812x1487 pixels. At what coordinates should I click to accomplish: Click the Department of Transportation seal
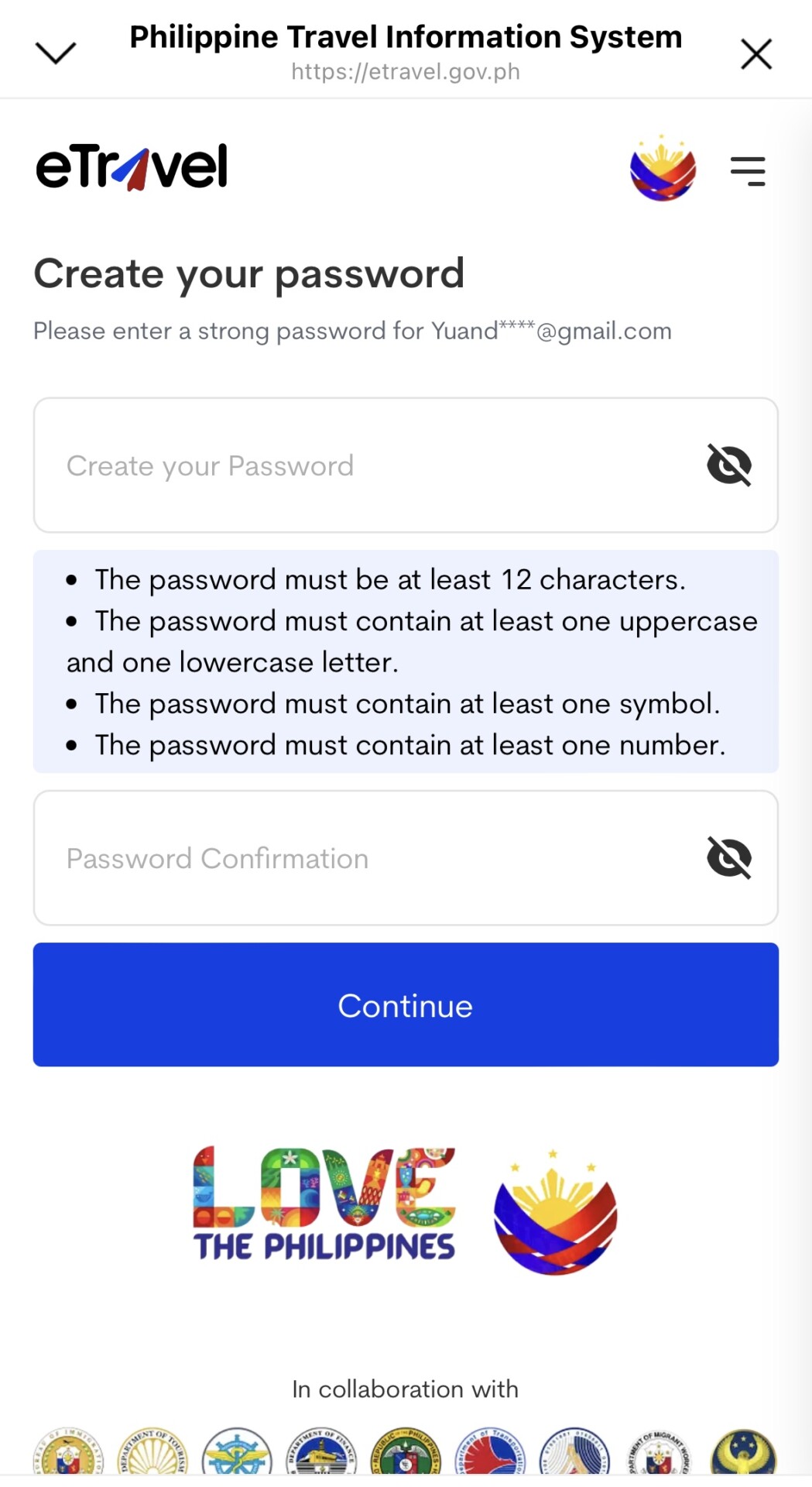(x=490, y=1454)
